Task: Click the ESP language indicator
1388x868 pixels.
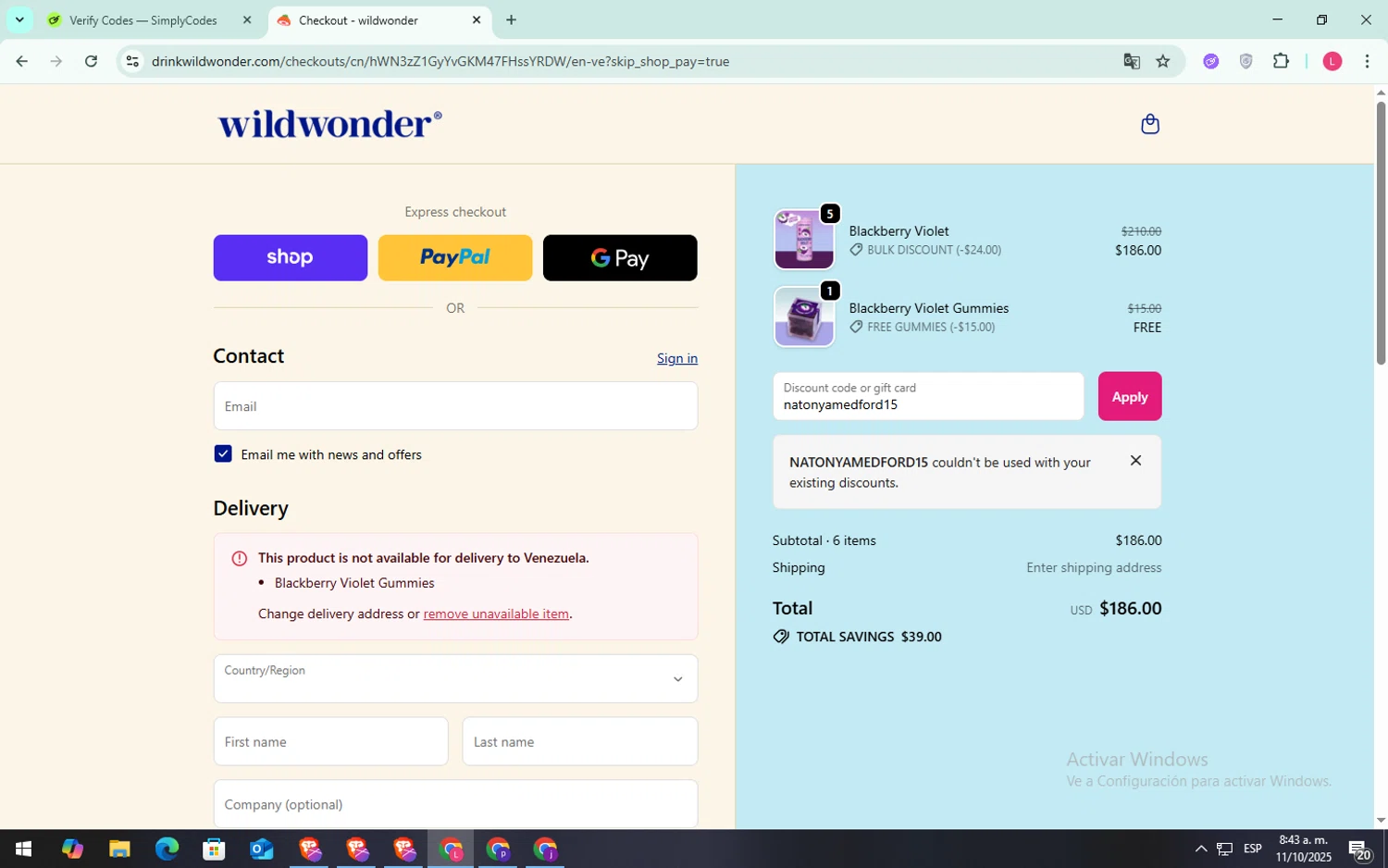Action: tap(1253, 849)
